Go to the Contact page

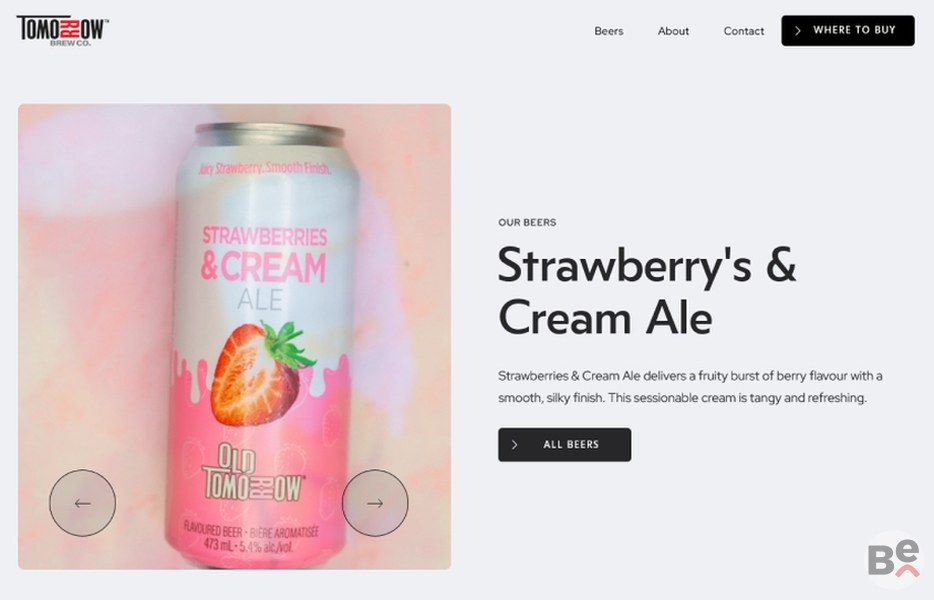pos(743,31)
